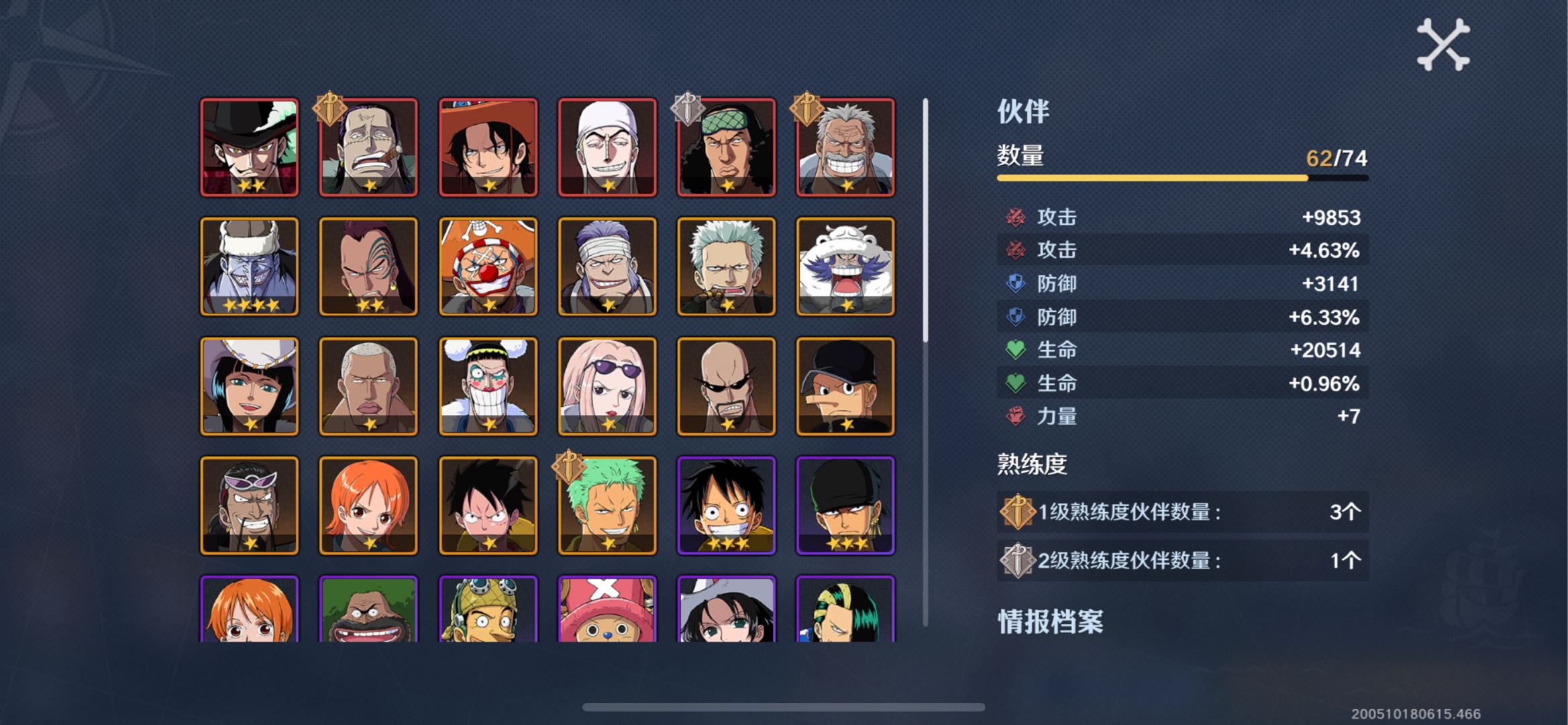Select the Mihawk portrait with the black hat

[x=249, y=147]
